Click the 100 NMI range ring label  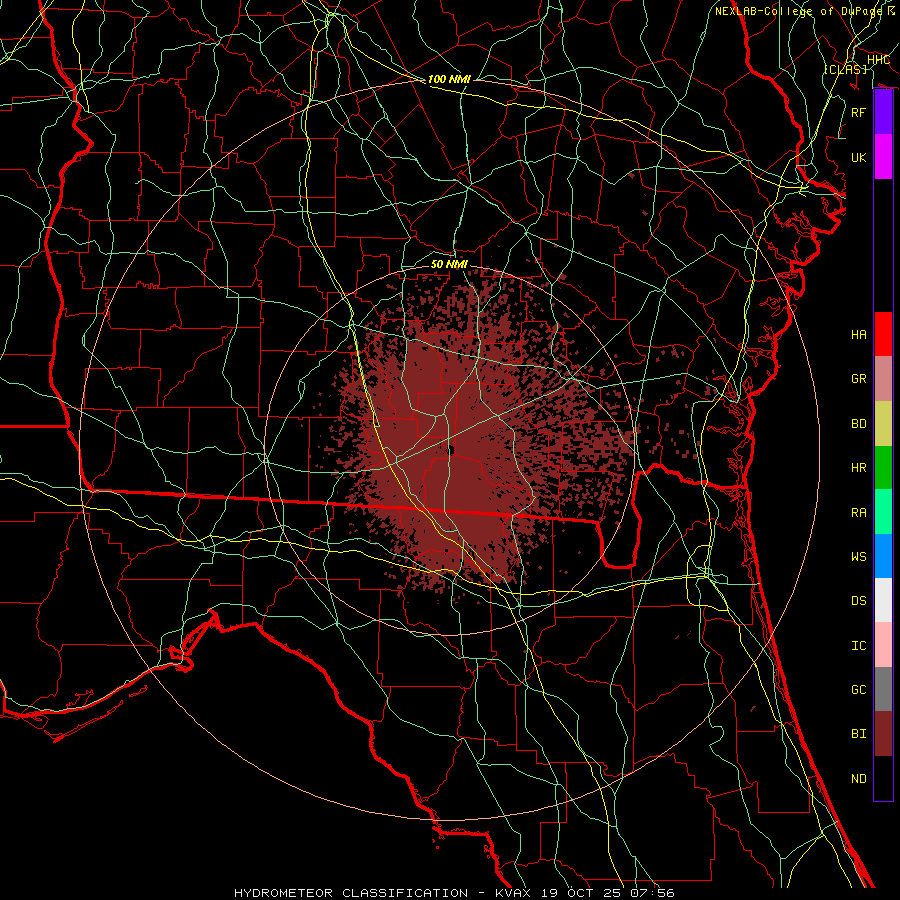pyautogui.click(x=449, y=79)
